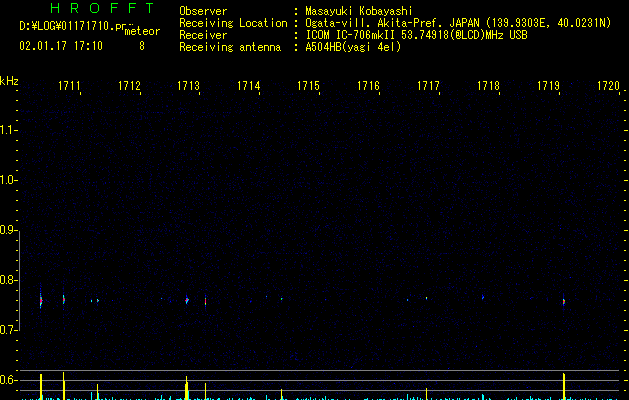Click the 1716 time axis marker
Image resolution: width=629 pixels, height=400 pixels.
(368, 86)
